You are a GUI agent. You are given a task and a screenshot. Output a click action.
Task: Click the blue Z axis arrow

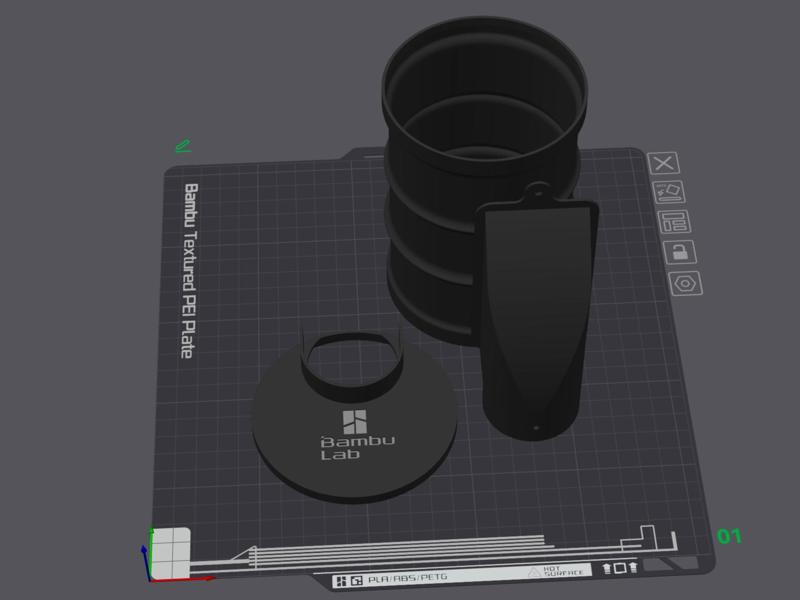click(144, 548)
